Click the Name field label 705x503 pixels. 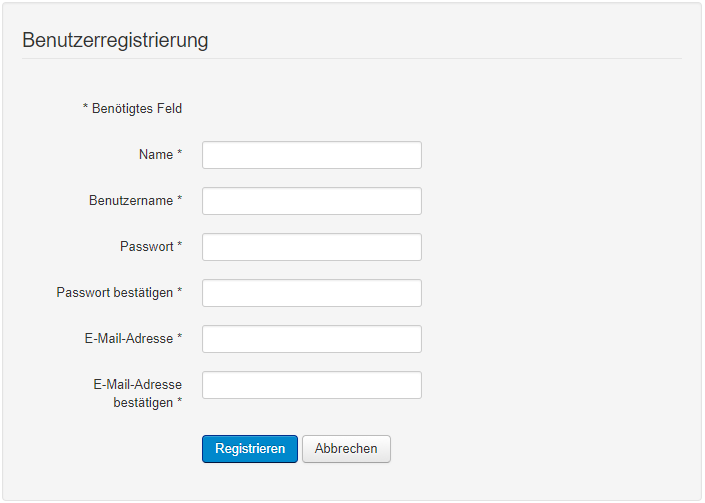(x=155, y=155)
